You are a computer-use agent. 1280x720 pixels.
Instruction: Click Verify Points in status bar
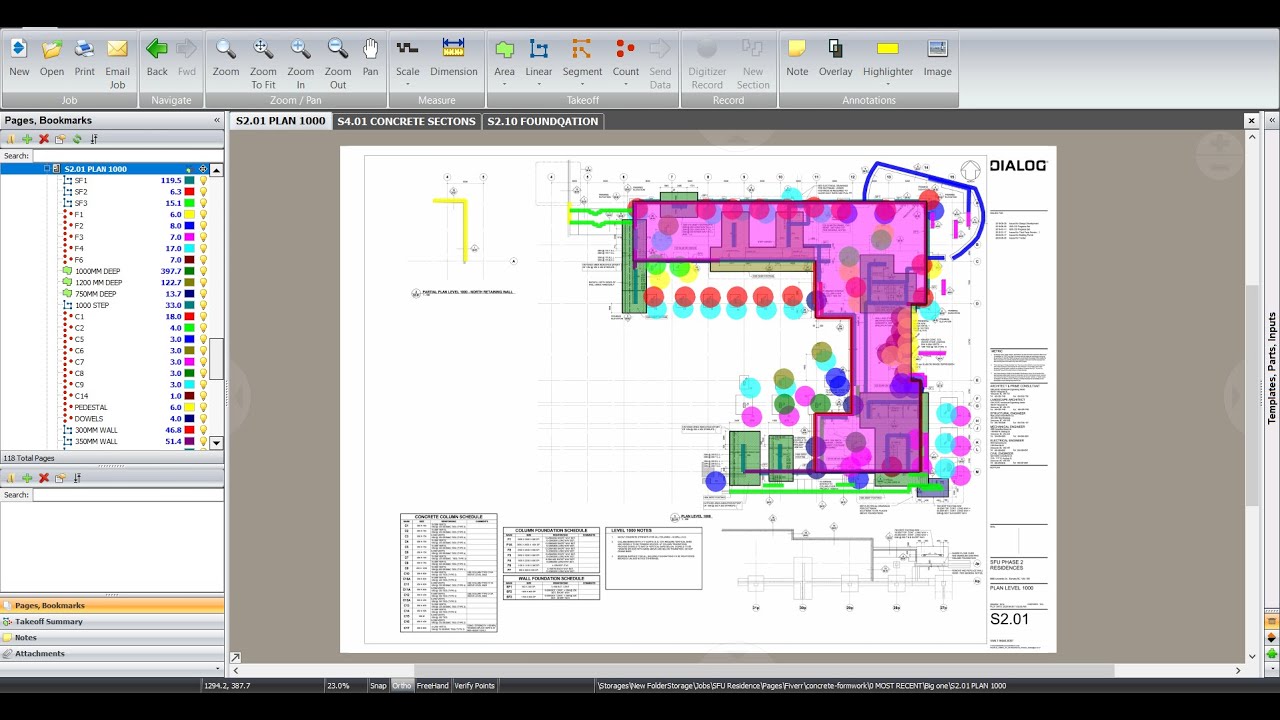click(475, 686)
